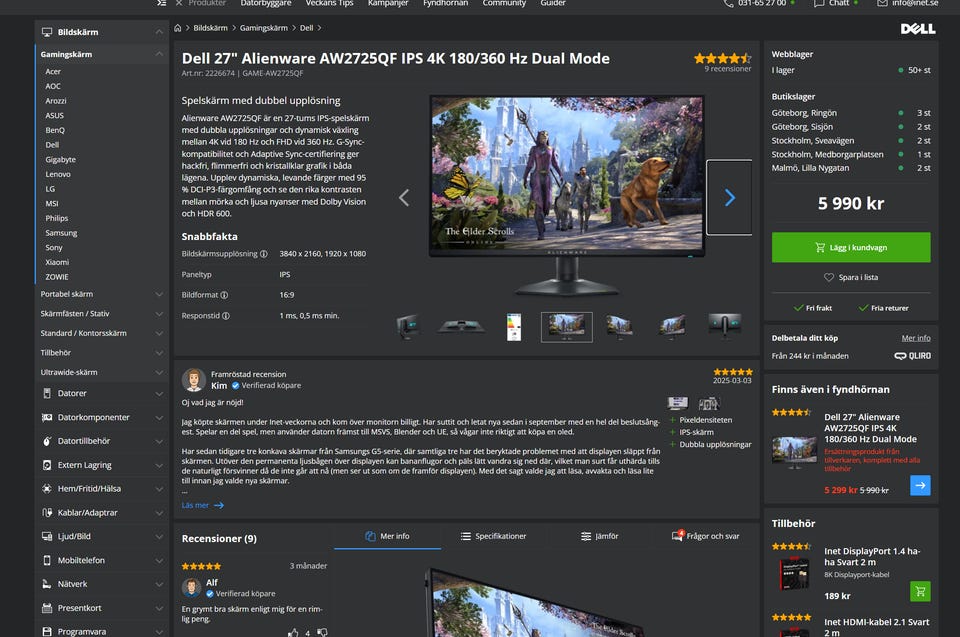Click the Presentkort icon in sidebar
Viewport: 960px width, 637px height.
pos(47,608)
